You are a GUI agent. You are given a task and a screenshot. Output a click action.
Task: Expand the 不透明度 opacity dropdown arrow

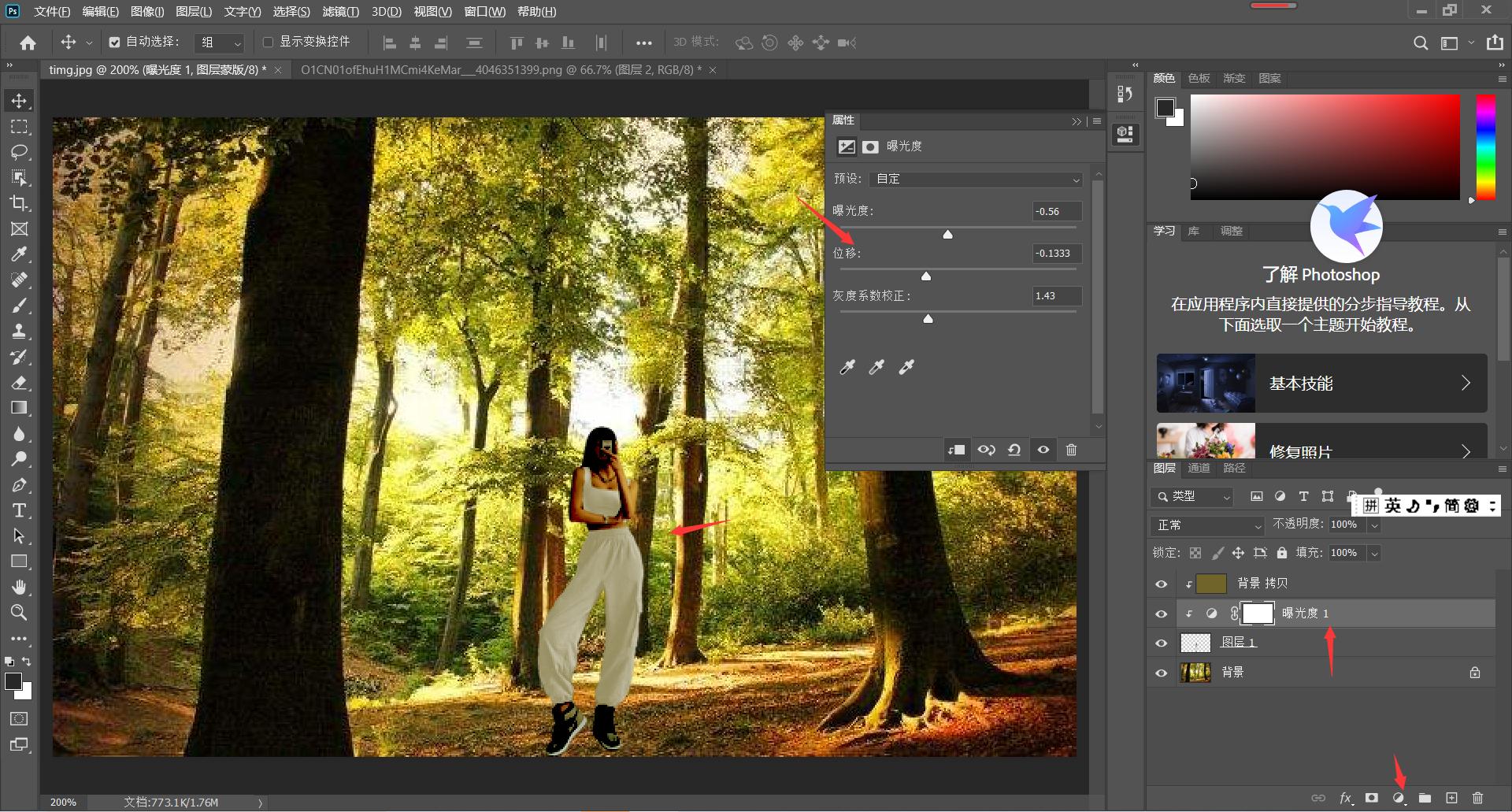pos(1374,525)
